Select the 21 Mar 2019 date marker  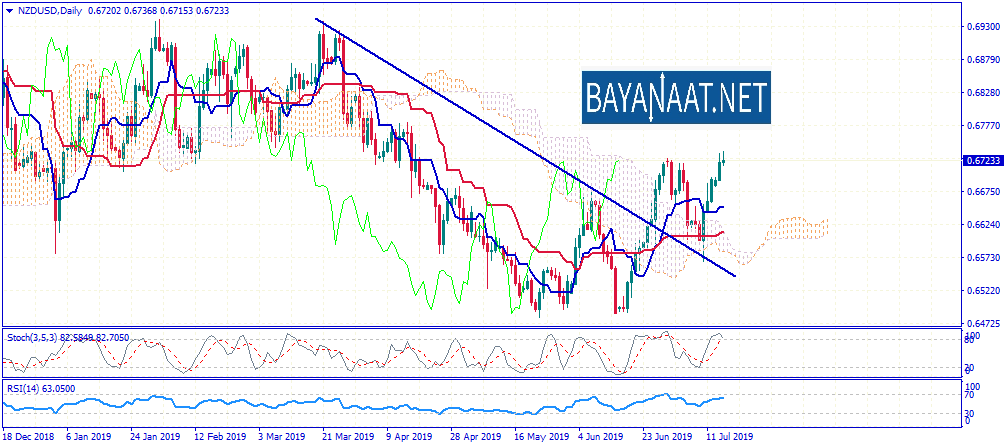(x=346, y=437)
